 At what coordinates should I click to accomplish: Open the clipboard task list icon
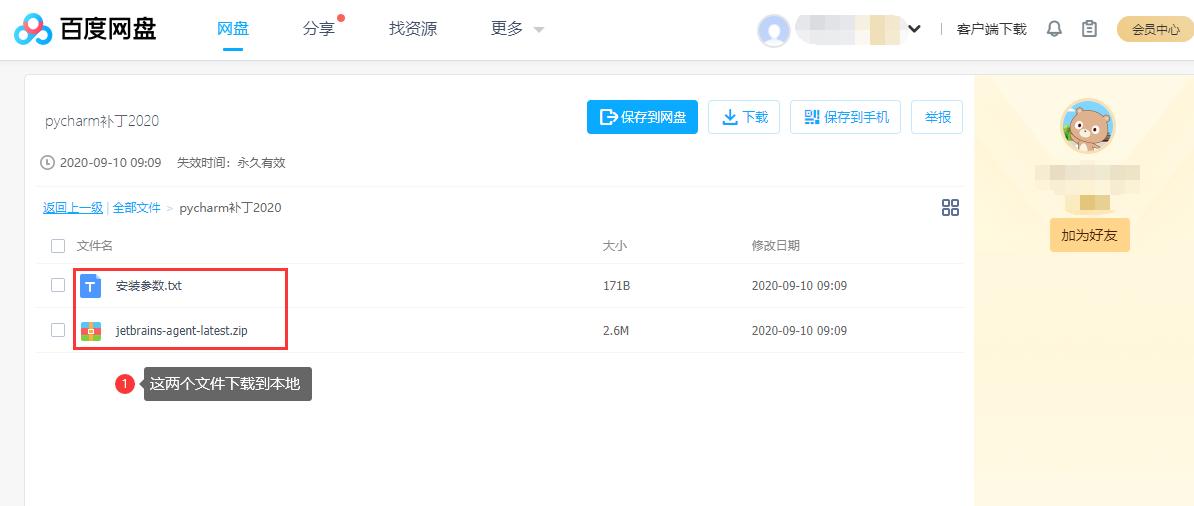tap(1089, 29)
